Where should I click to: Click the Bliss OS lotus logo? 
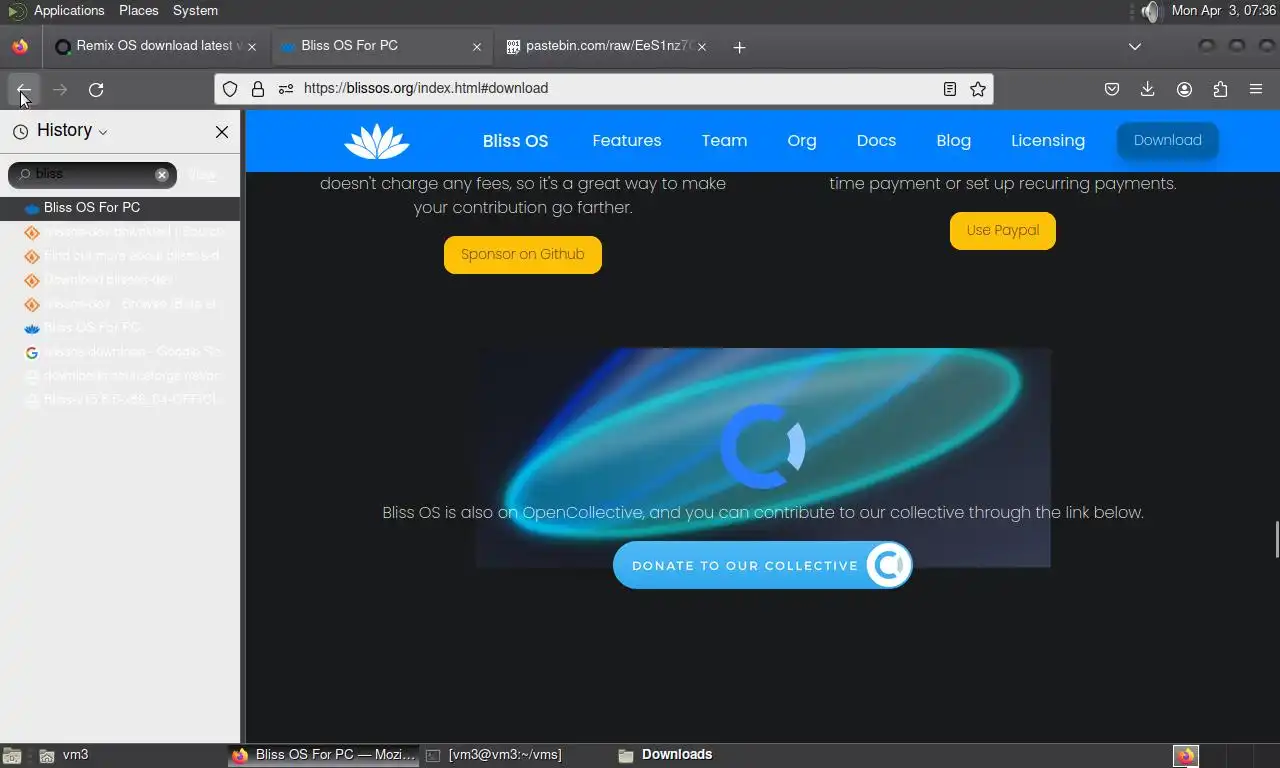pyautogui.click(x=377, y=141)
